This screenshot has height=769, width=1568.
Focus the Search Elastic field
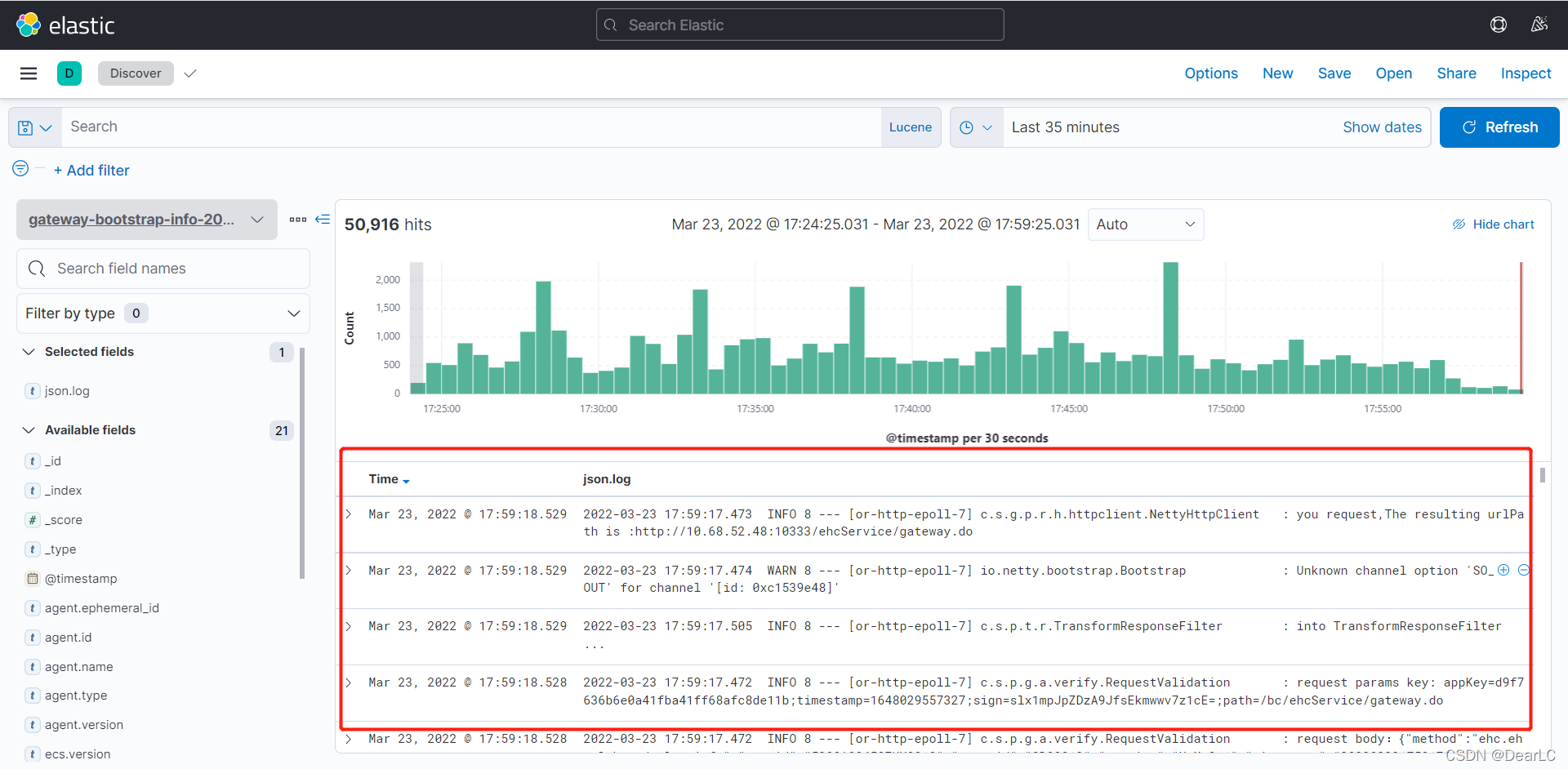point(800,24)
